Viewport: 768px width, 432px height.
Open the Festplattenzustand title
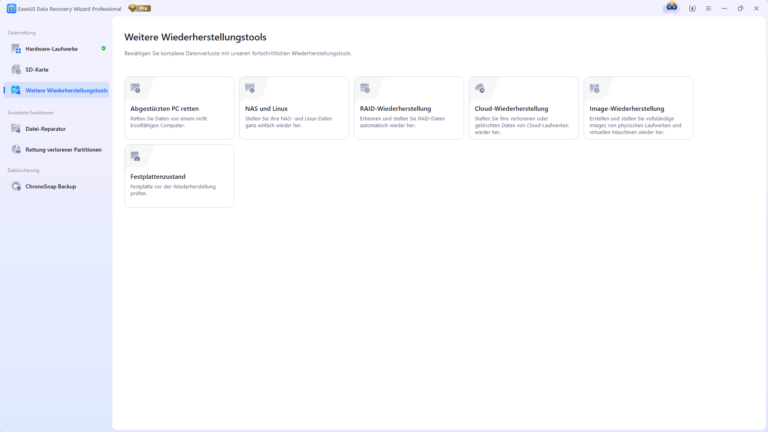click(158, 176)
